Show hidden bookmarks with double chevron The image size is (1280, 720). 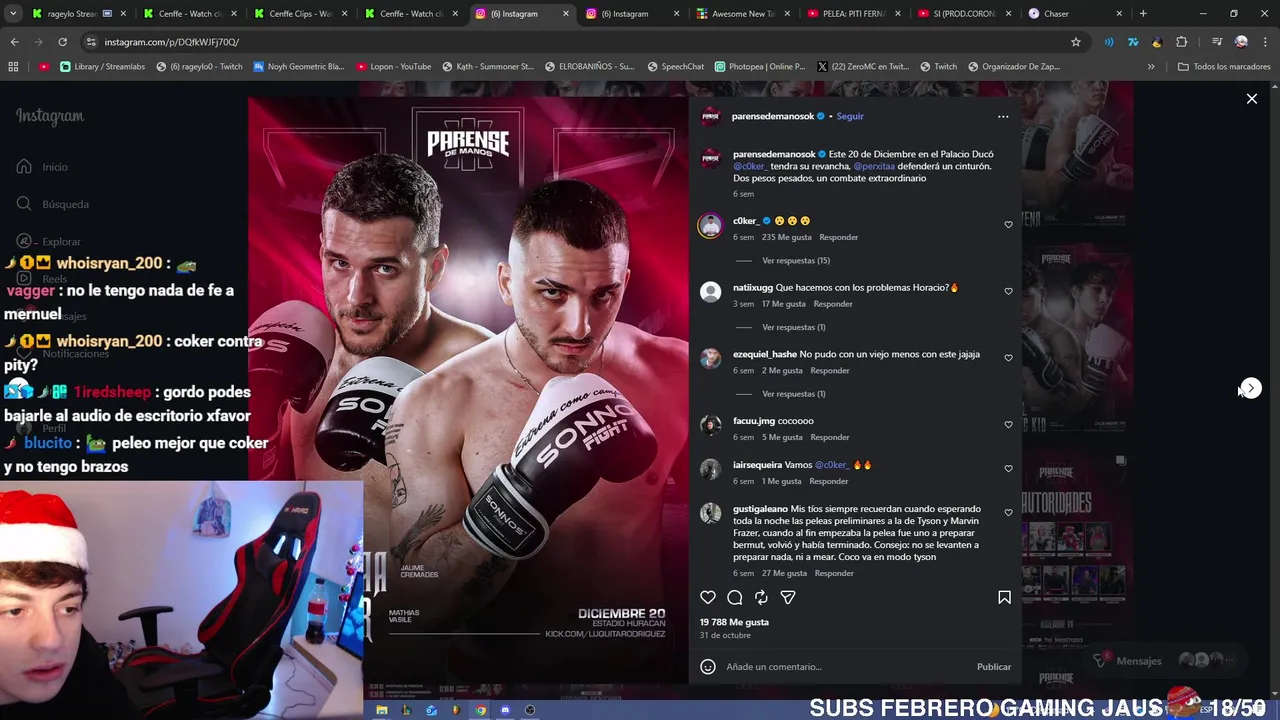(x=1151, y=67)
